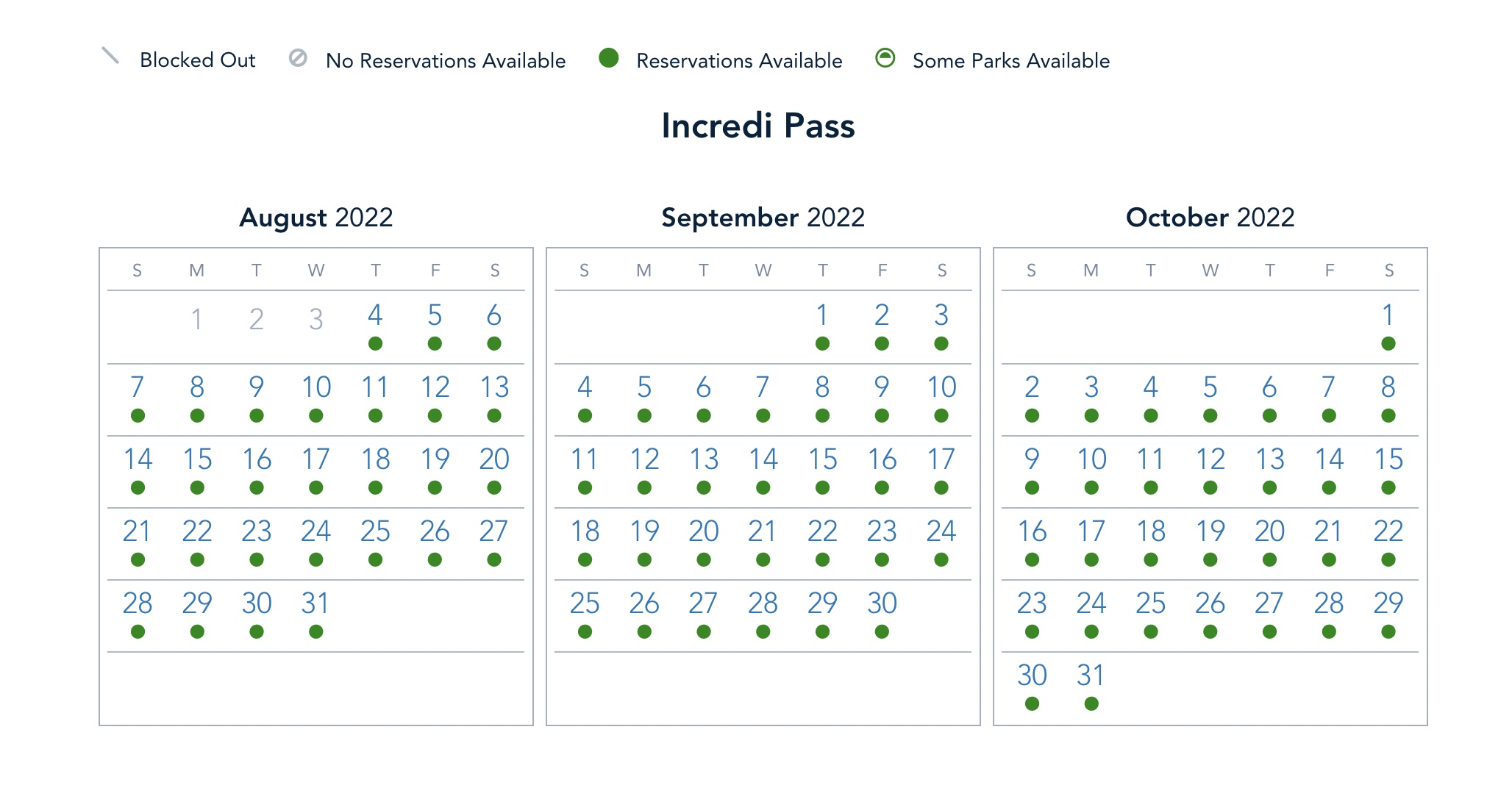The width and height of the screenshot is (1512, 785).
Task: Click the green dot under September 1
Action: point(822,343)
